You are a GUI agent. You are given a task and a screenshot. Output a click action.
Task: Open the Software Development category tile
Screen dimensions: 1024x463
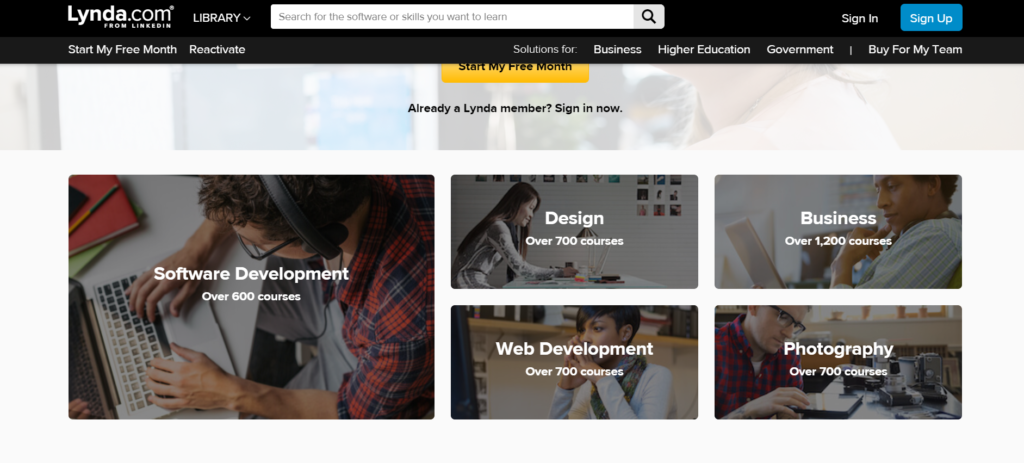251,297
